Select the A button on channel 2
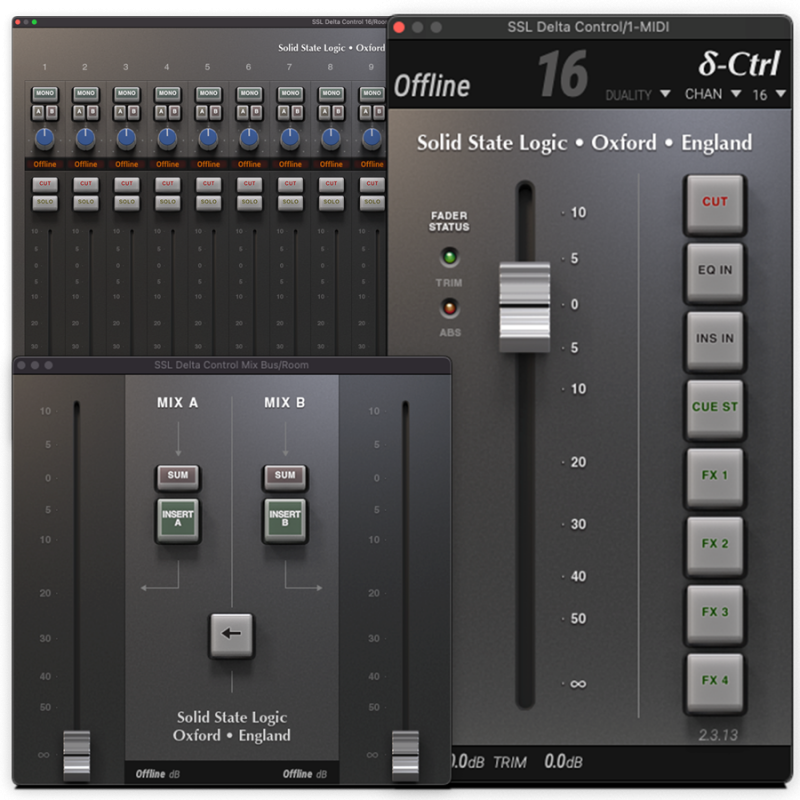This screenshot has height=800, width=800. pyautogui.click(x=80, y=112)
